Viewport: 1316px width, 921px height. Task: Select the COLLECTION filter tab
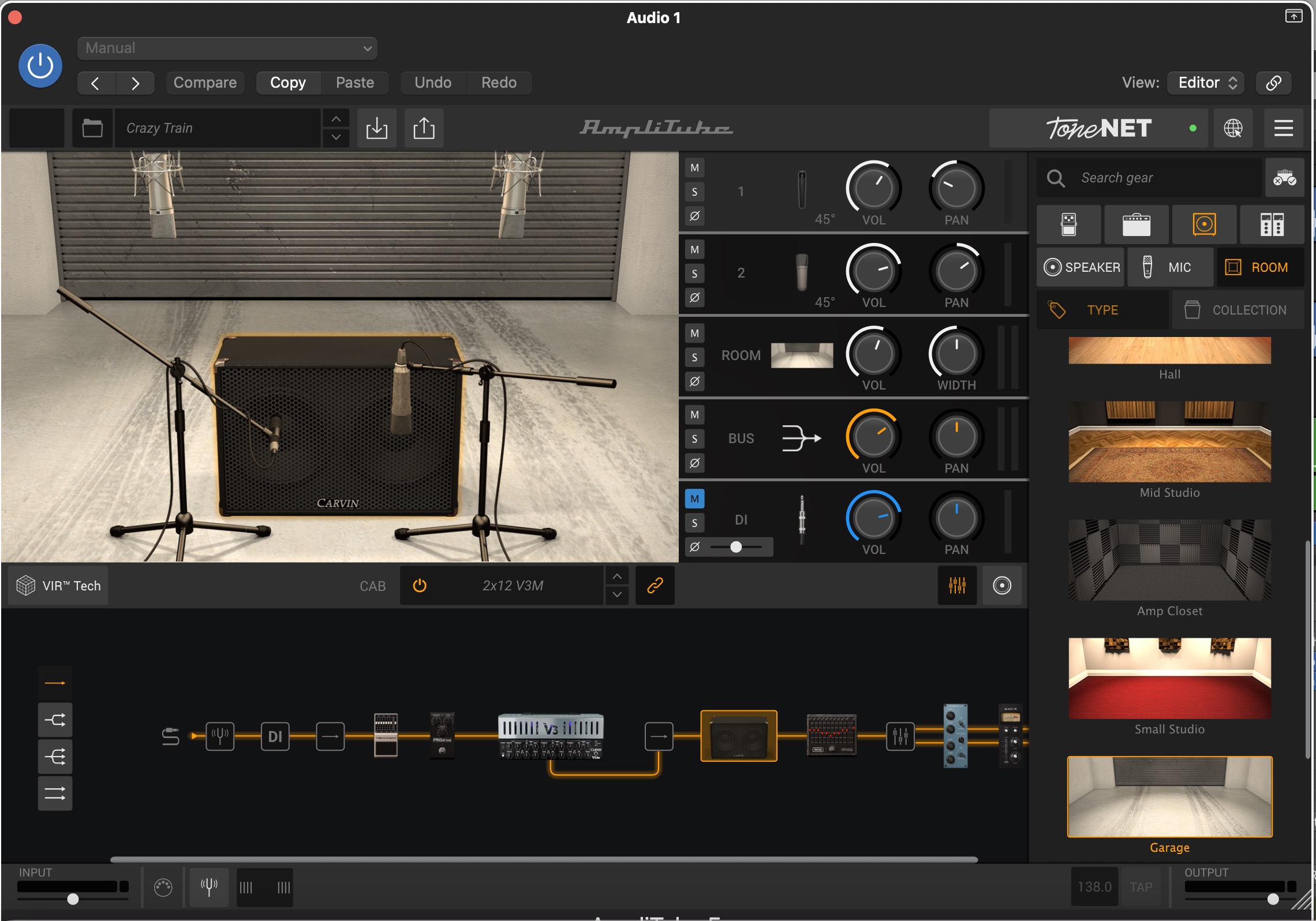point(1238,310)
